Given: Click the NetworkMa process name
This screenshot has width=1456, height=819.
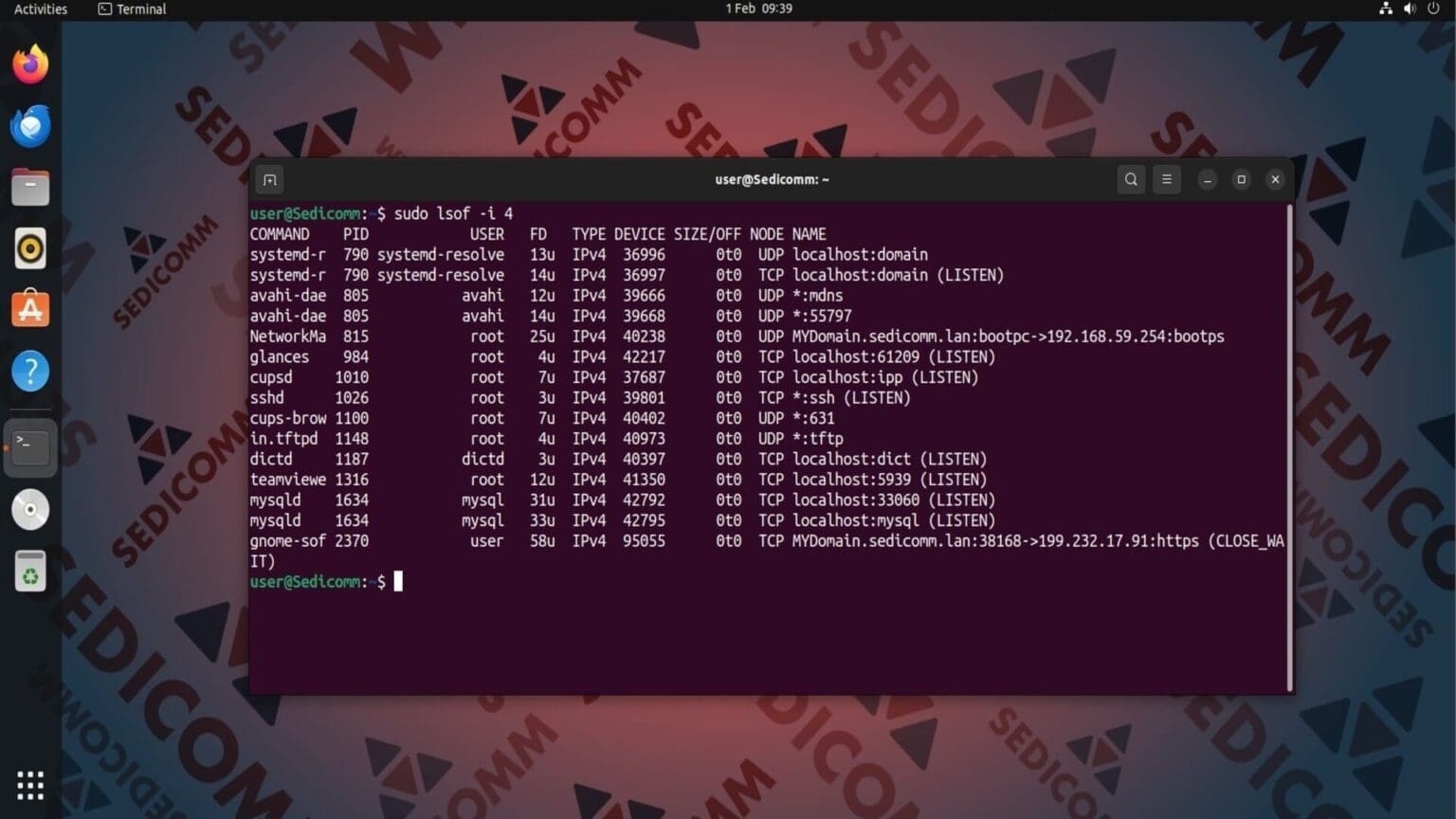Looking at the screenshot, I should point(288,337).
